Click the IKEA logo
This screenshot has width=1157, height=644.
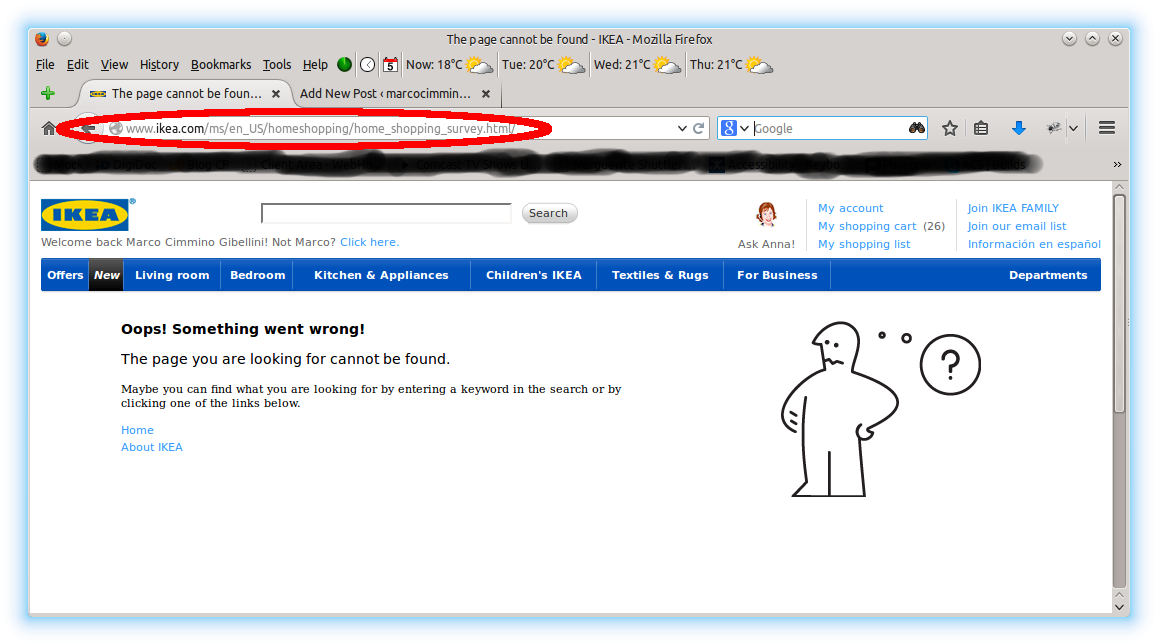(86, 215)
